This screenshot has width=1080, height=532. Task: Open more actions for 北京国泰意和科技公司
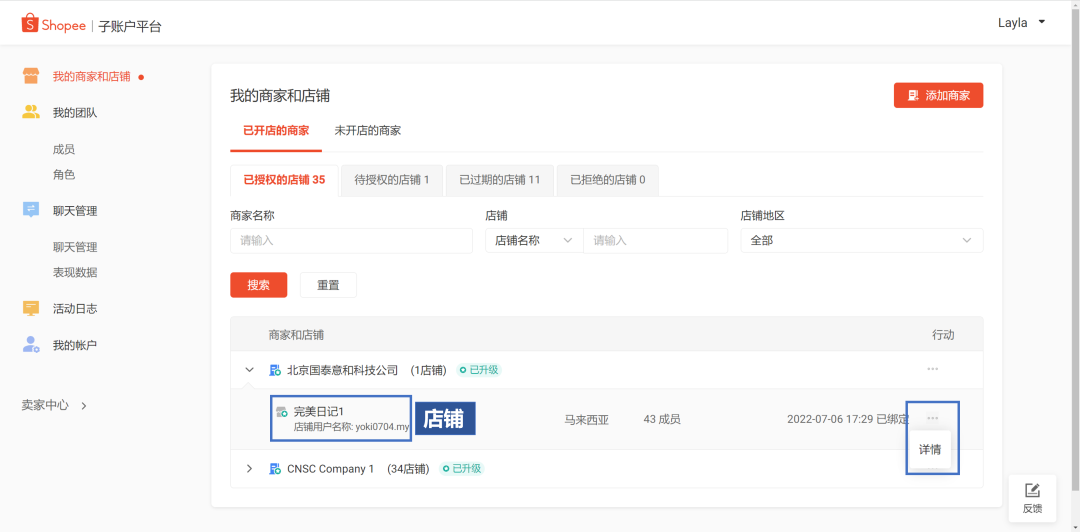[932, 369]
